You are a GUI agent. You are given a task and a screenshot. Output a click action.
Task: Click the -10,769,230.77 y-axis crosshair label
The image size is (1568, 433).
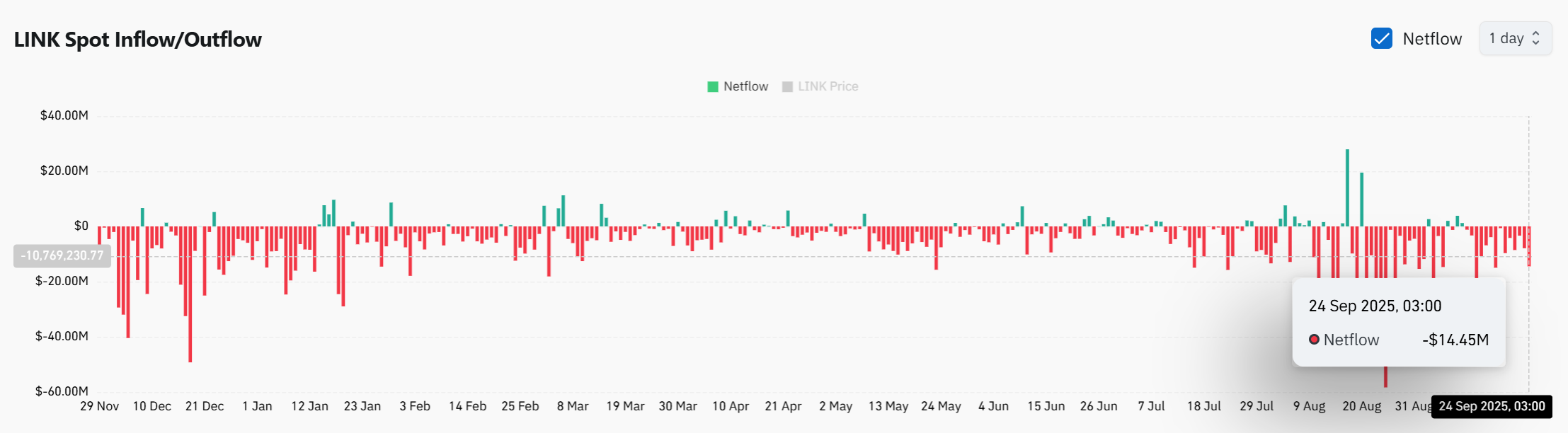point(62,255)
